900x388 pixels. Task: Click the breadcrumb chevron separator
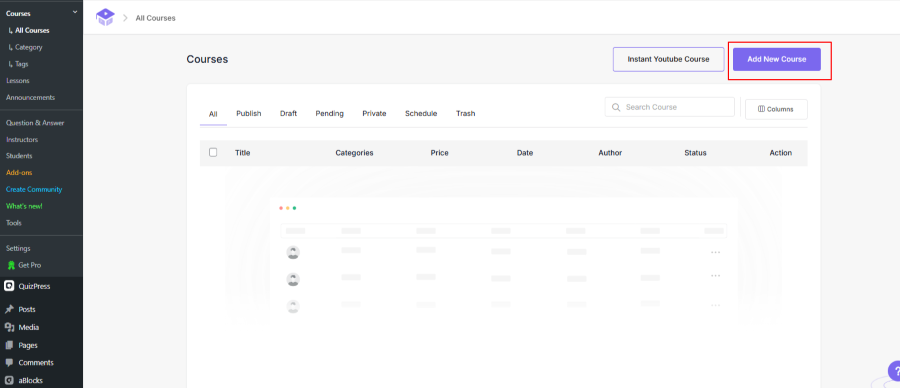point(125,18)
